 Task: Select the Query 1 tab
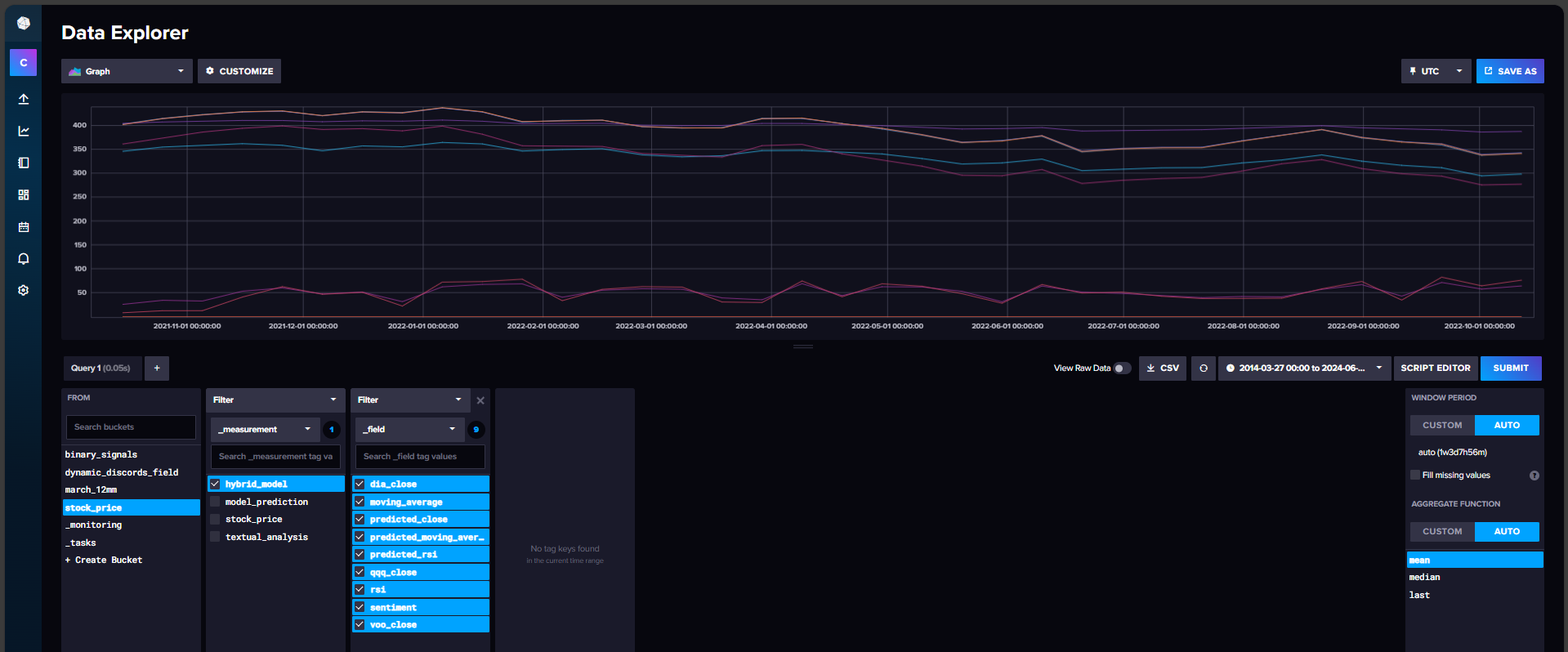pyautogui.click(x=101, y=368)
